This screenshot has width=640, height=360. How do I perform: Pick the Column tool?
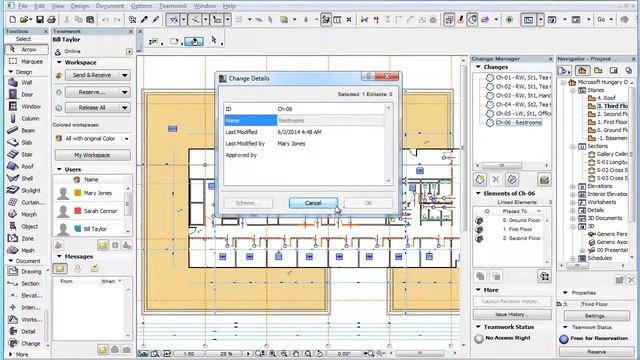(26, 118)
